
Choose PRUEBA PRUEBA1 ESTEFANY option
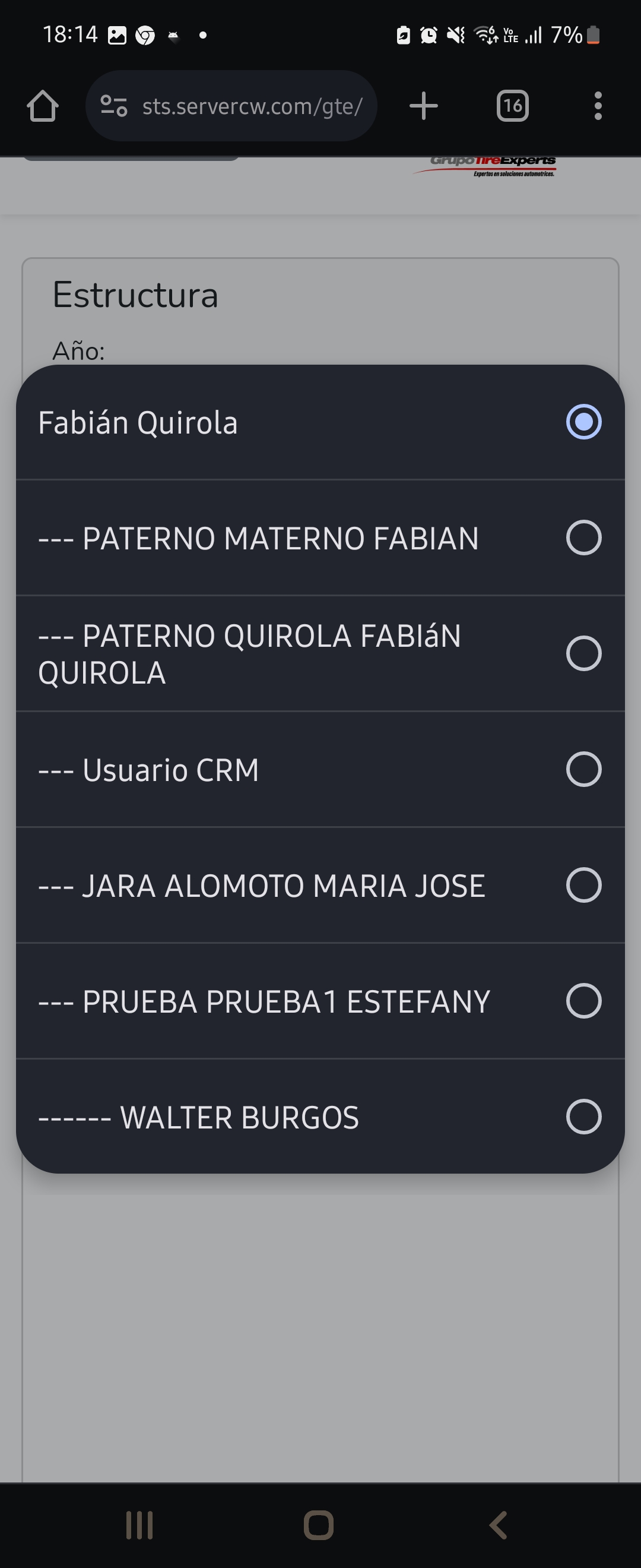[264, 1001]
